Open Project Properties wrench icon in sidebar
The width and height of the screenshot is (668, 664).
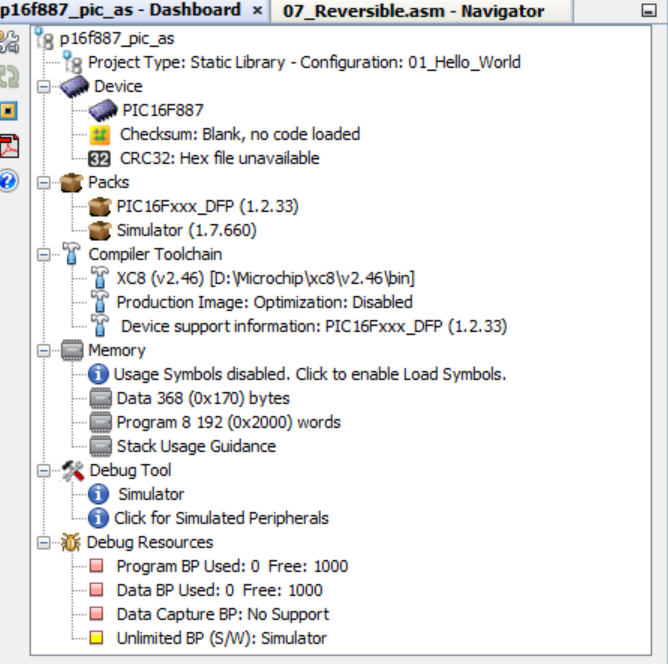tap(9, 42)
